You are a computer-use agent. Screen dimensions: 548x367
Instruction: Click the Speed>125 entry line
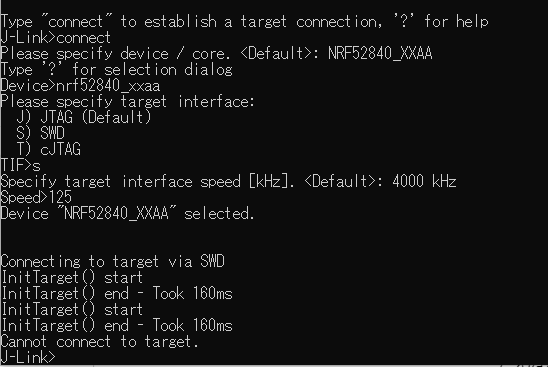point(36,197)
